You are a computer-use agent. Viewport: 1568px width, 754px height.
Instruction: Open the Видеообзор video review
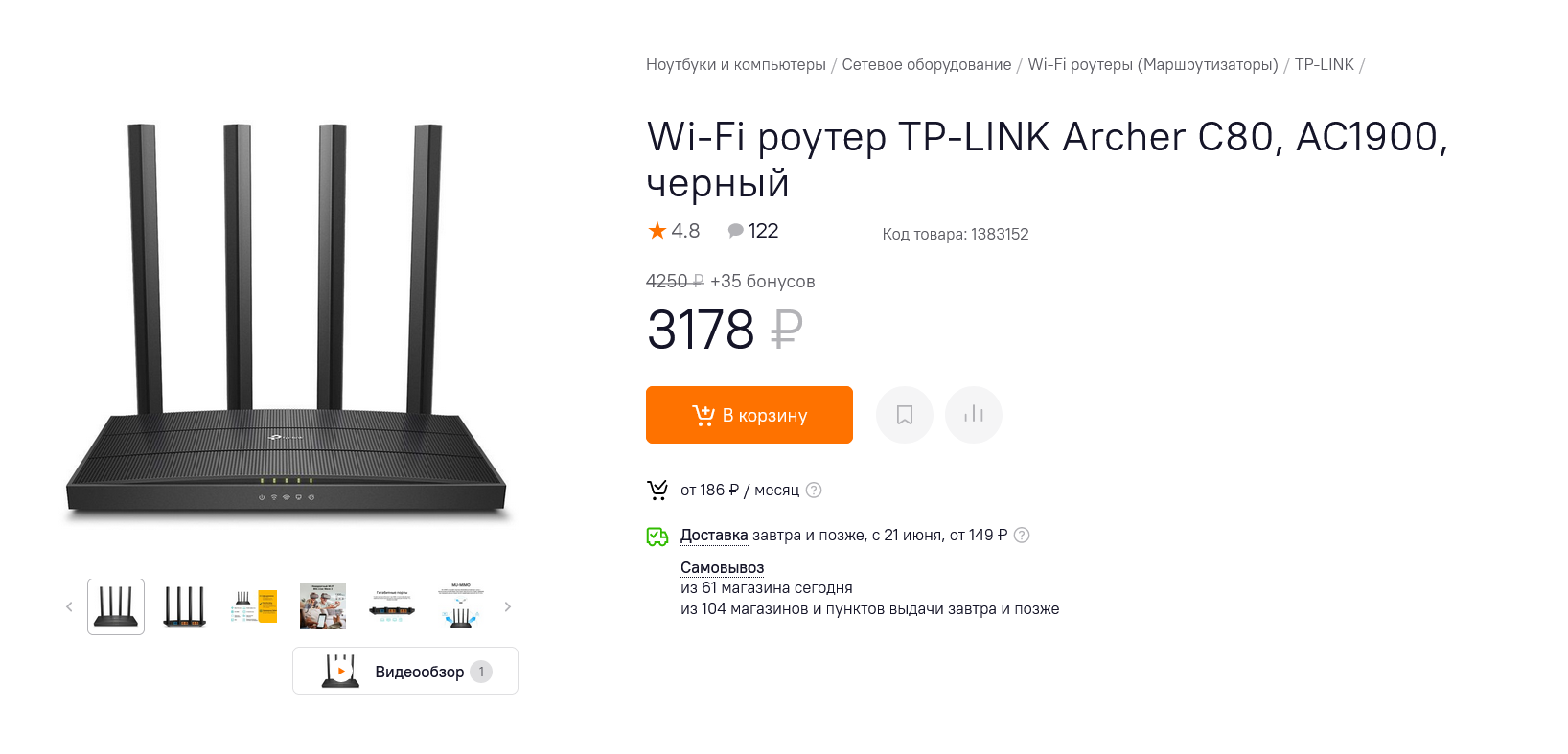tap(405, 672)
